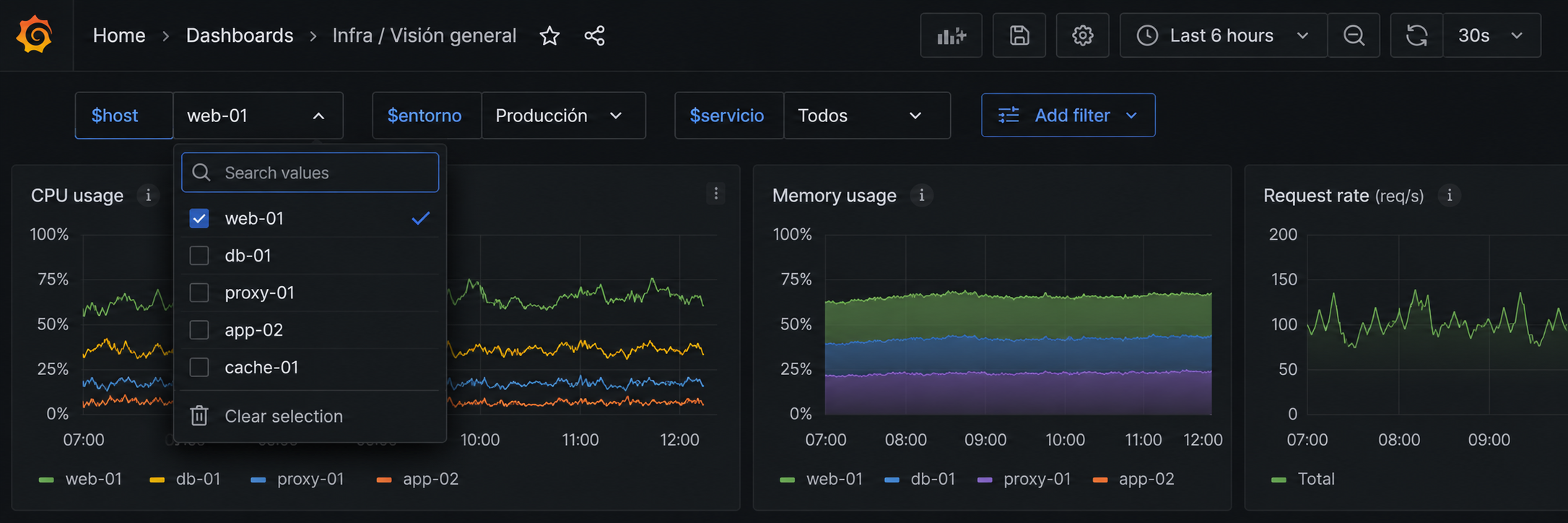Screen dimensions: 1568x523
Task: Uncheck the web-01 host checkbox
Action: click(199, 218)
